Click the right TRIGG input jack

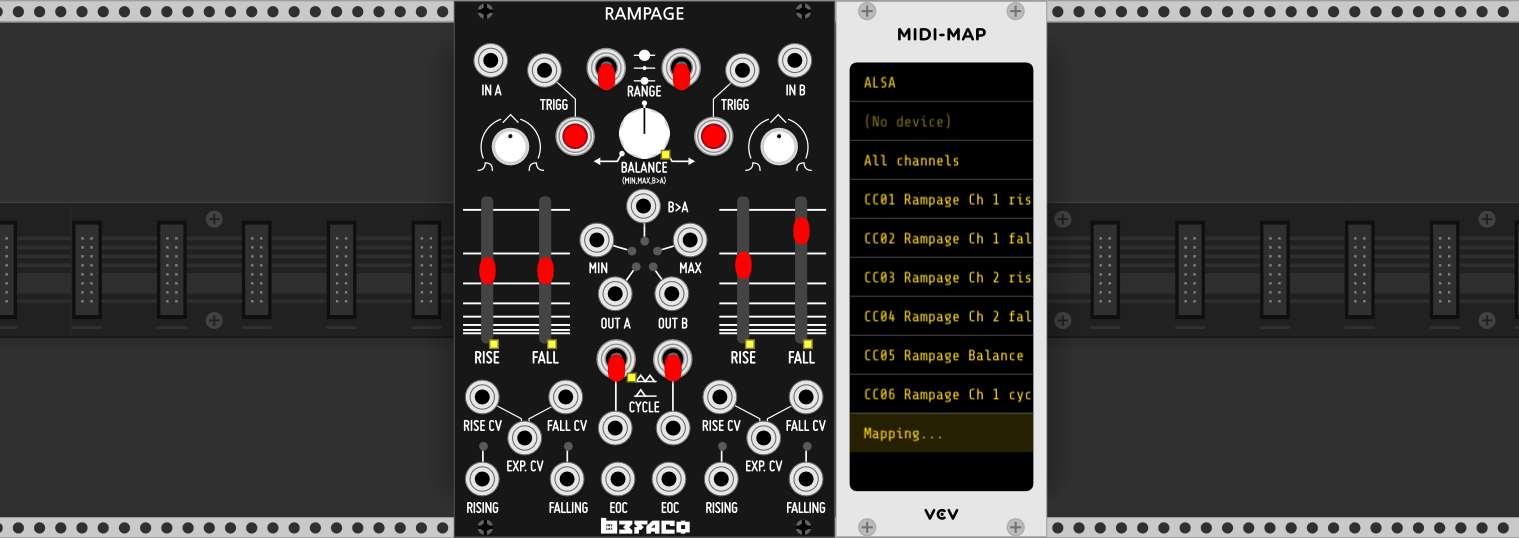point(742,71)
